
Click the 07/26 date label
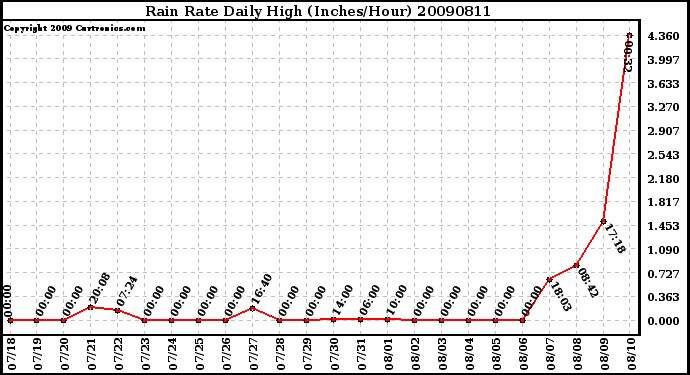227,354
